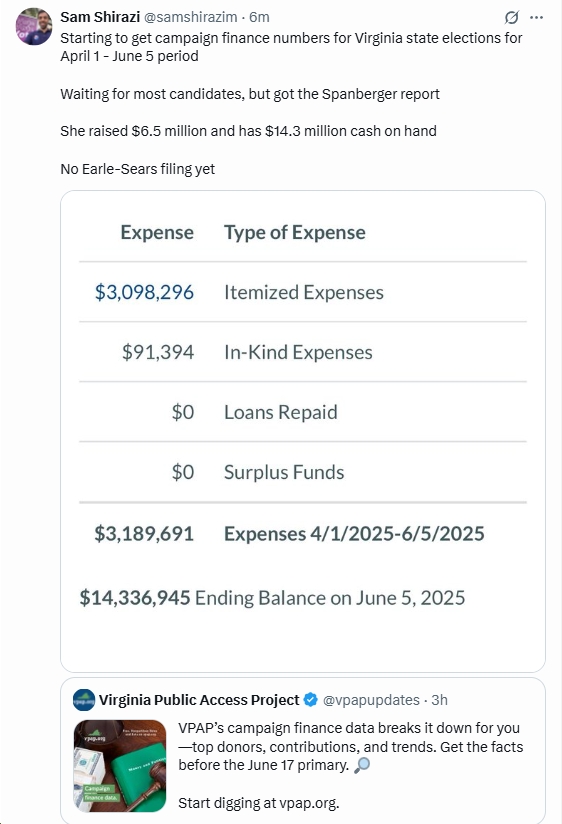The height and width of the screenshot is (824, 562).
Task: Click the Itemized Expenses row label
Action: pyautogui.click(x=304, y=292)
